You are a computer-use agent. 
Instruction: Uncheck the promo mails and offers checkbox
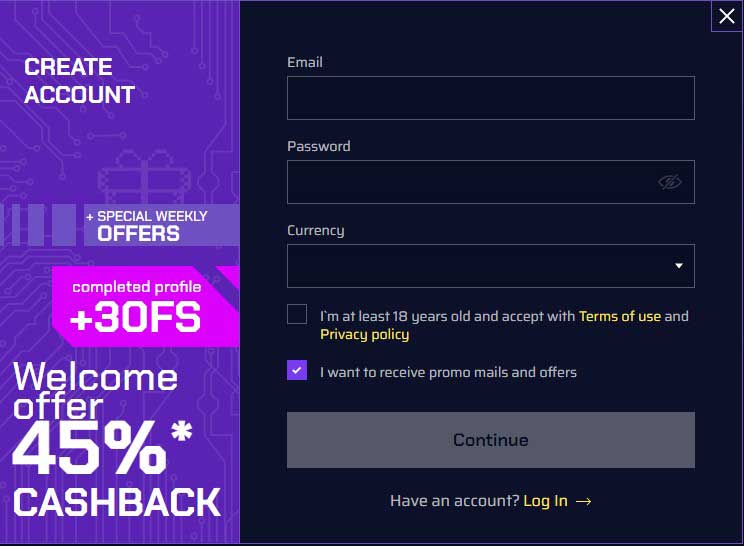(x=297, y=370)
